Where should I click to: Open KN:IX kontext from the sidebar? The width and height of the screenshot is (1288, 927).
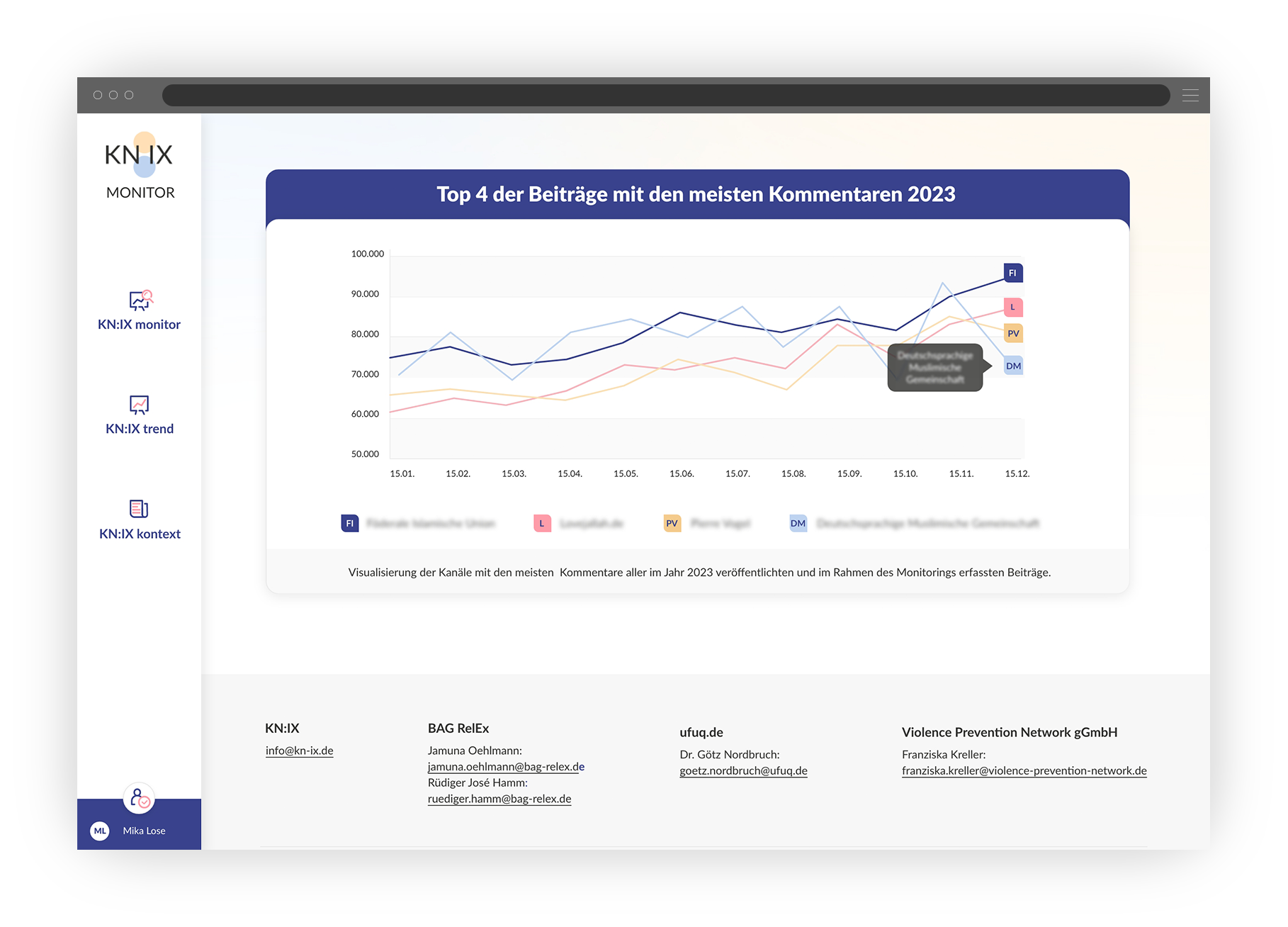tap(140, 533)
